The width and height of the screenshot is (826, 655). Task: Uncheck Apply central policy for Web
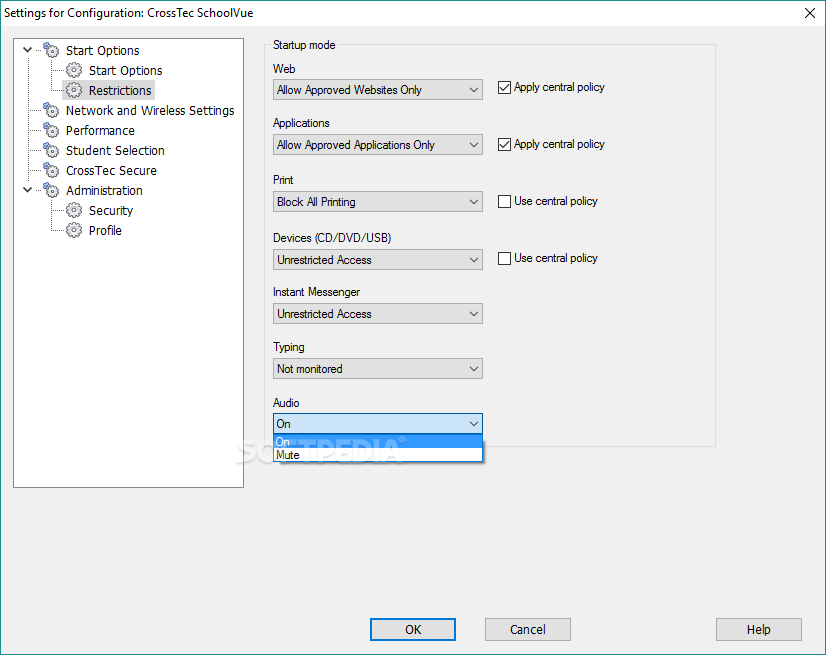504,87
